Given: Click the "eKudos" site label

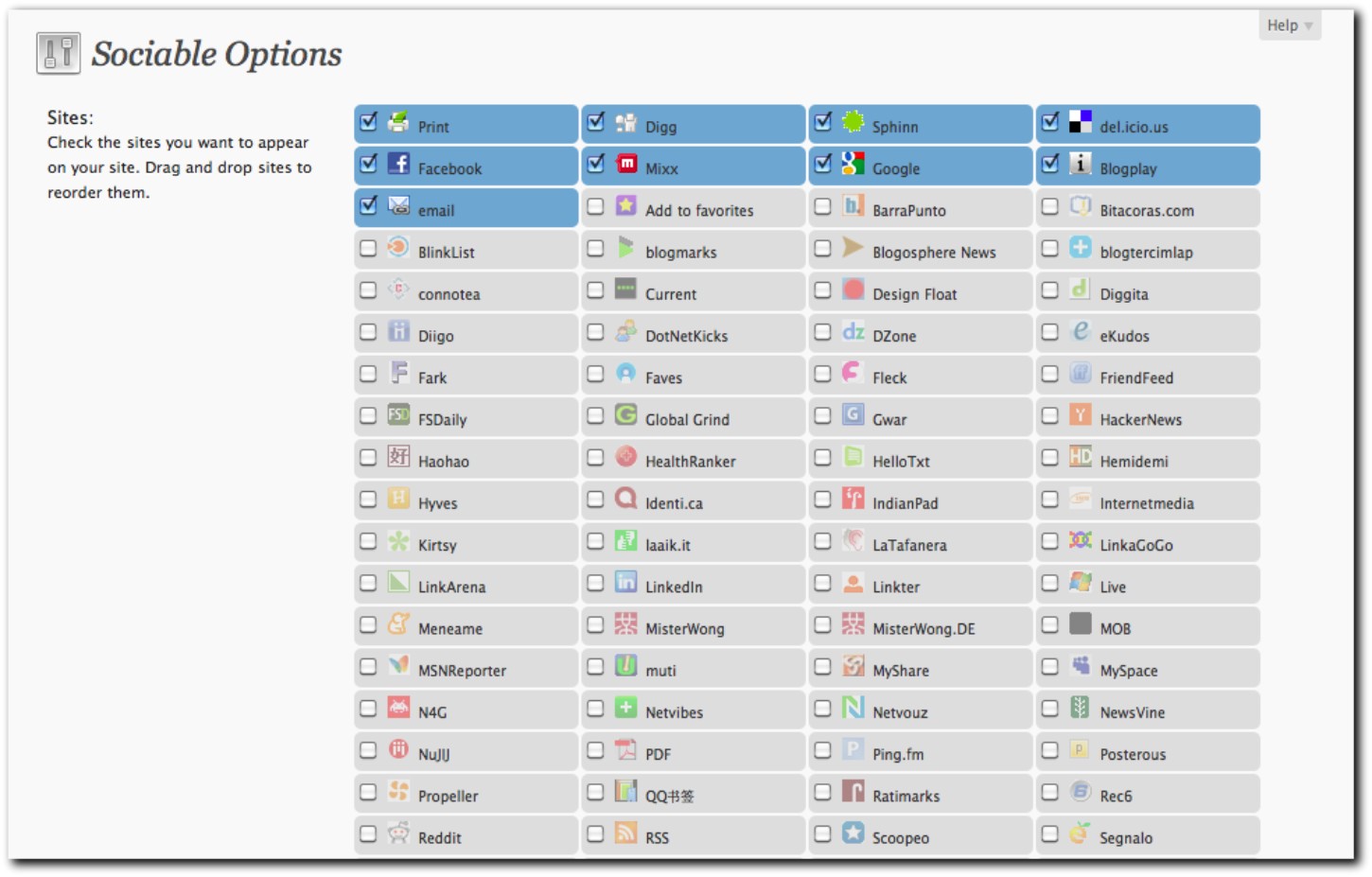Looking at the screenshot, I should [x=1124, y=336].
